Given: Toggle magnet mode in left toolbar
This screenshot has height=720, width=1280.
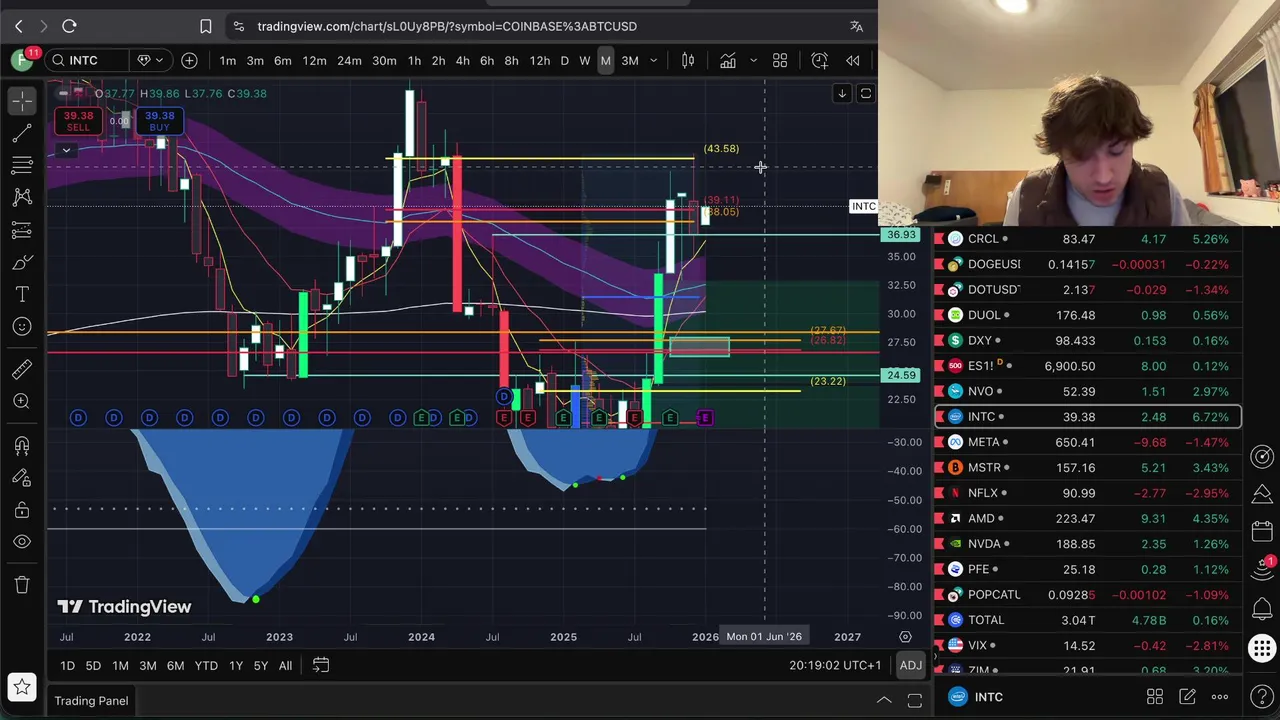Looking at the screenshot, I should click(x=22, y=445).
